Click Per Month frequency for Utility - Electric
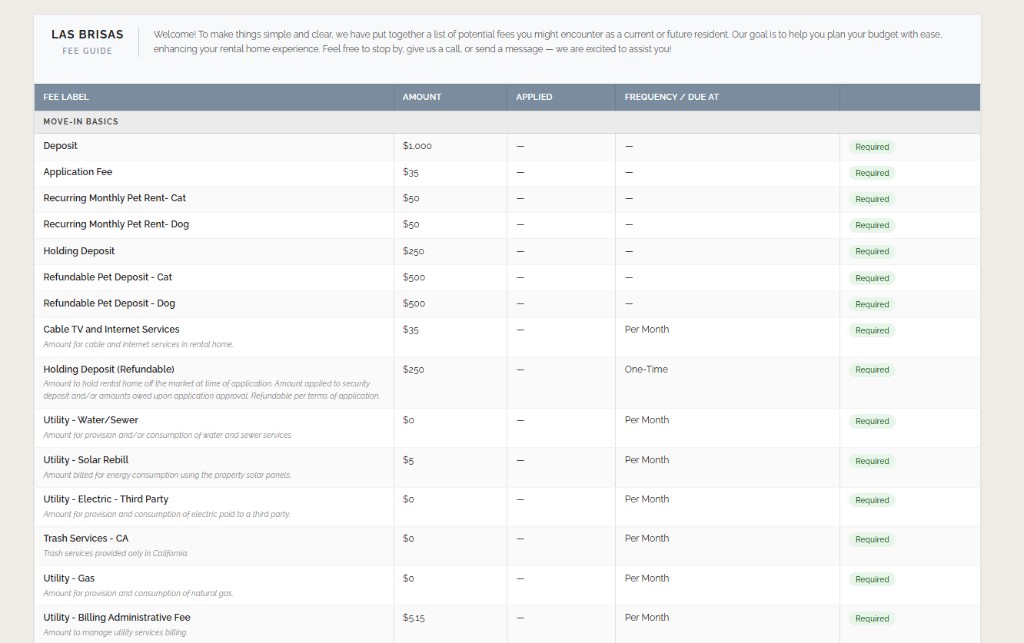The width and height of the screenshot is (1024, 643). coord(646,499)
